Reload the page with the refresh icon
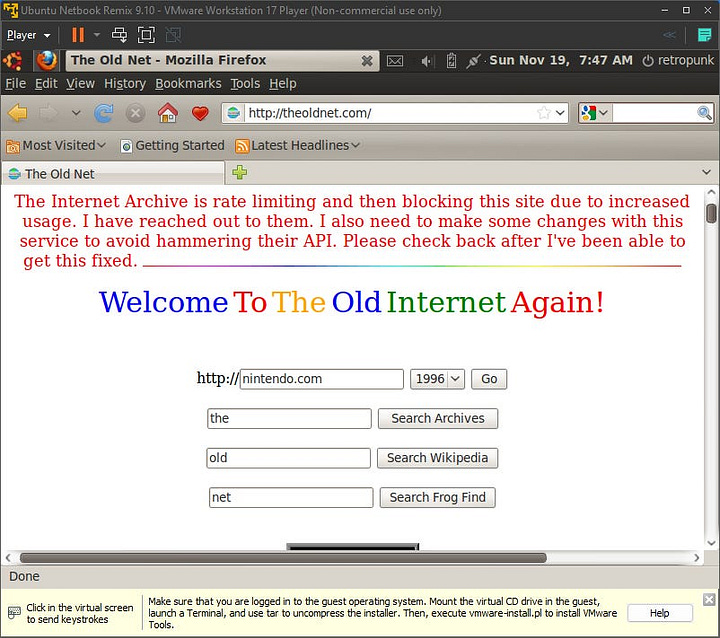Viewport: 720px width, 638px height. click(x=104, y=113)
